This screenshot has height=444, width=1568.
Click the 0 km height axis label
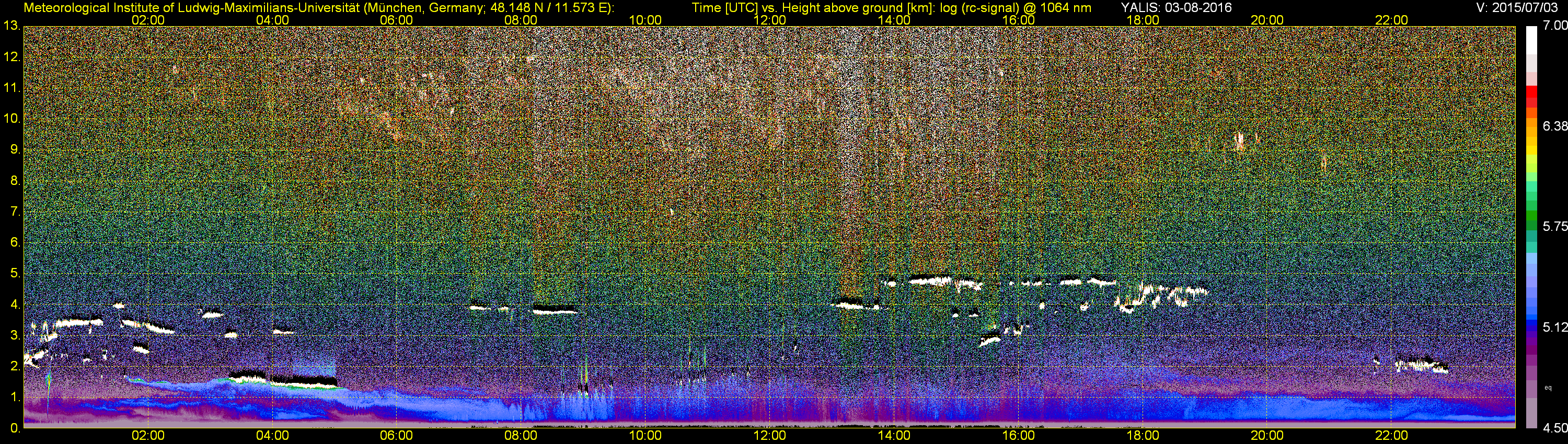[15, 428]
